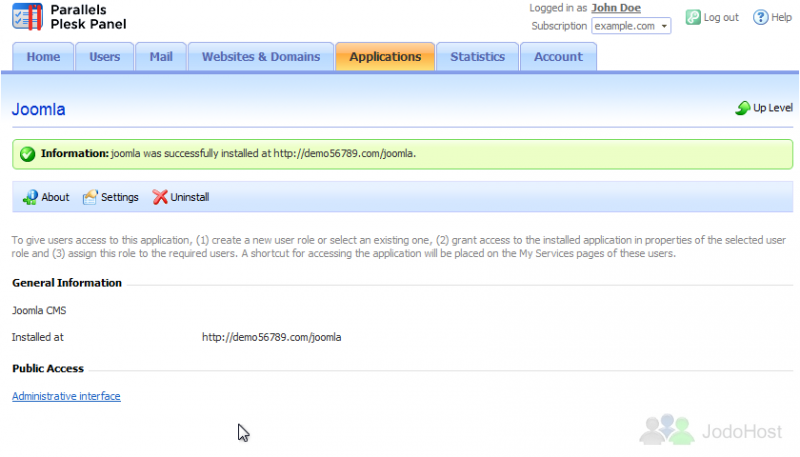
Task: Click the red Uninstall X icon
Action: (x=160, y=197)
